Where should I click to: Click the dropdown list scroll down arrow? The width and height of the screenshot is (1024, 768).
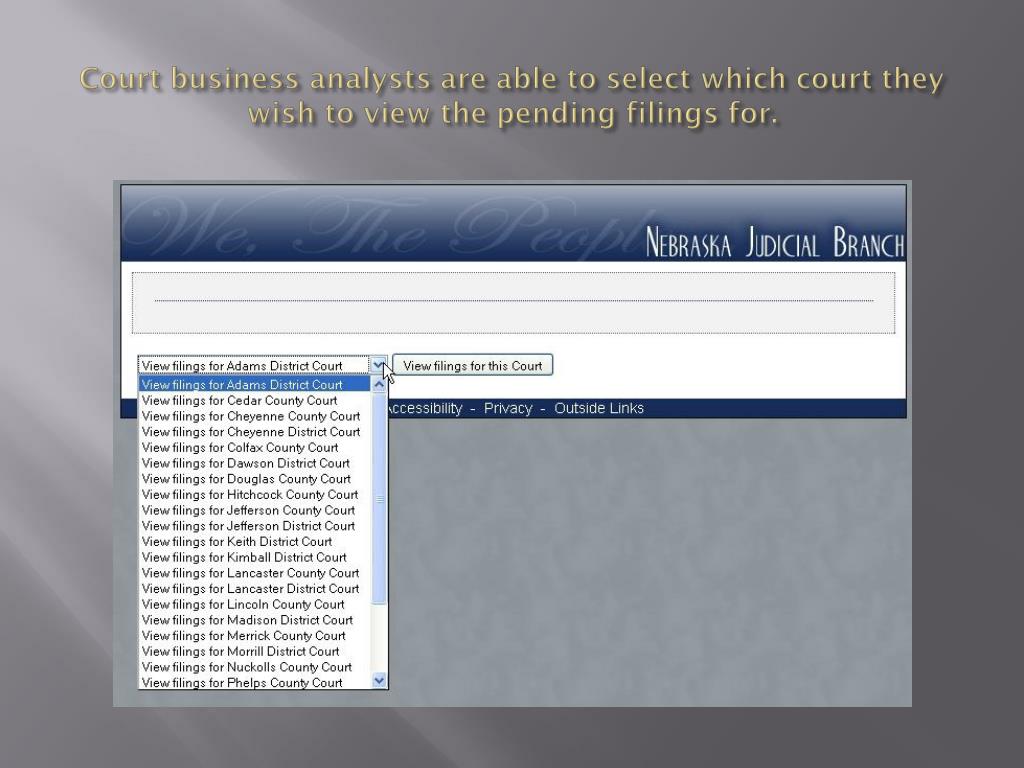379,680
